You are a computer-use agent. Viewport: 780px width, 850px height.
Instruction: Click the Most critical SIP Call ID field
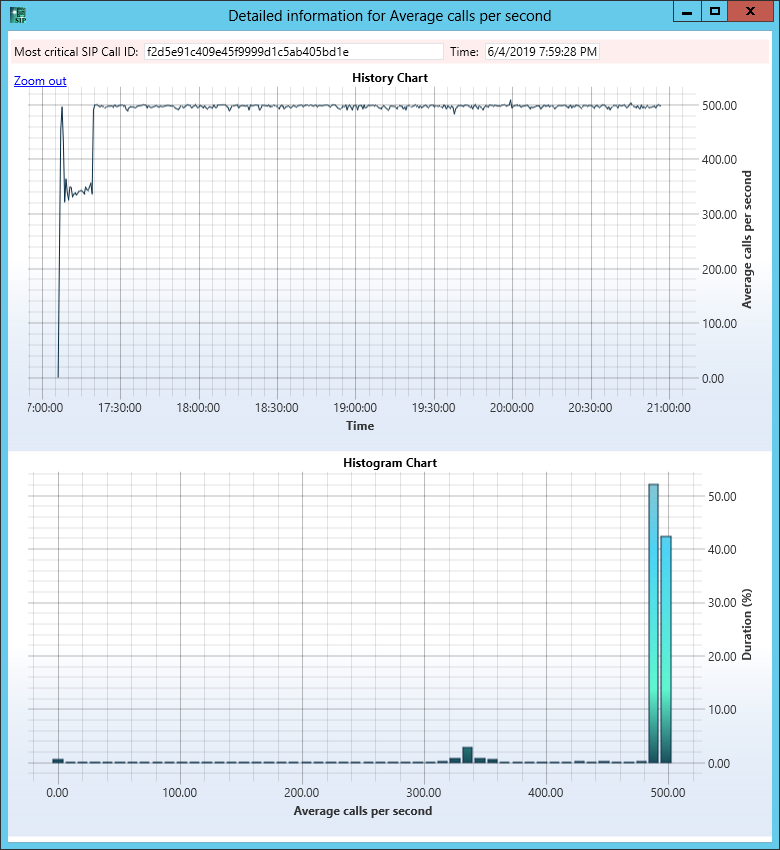293,52
